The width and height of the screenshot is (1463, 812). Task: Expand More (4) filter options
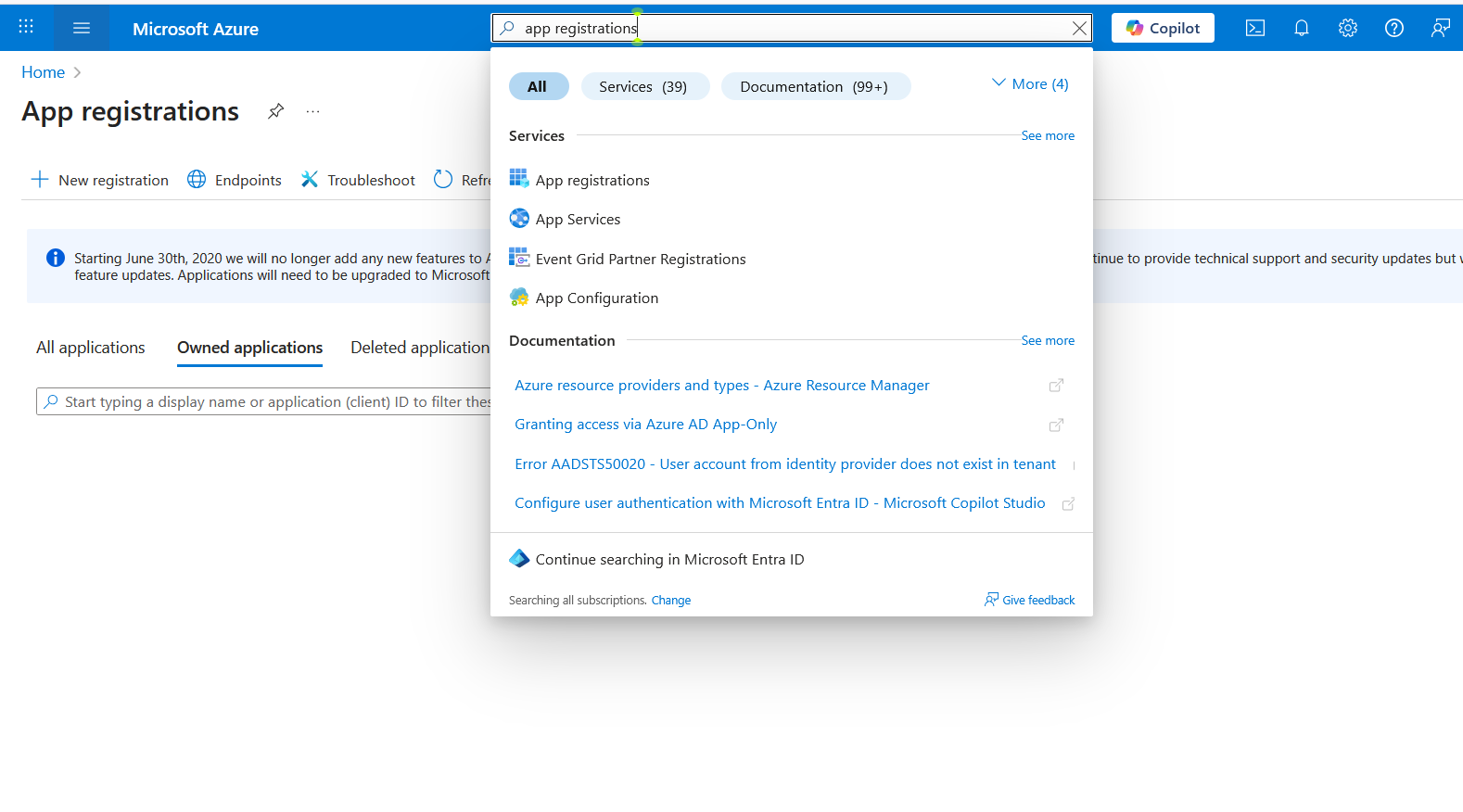[x=1030, y=83]
